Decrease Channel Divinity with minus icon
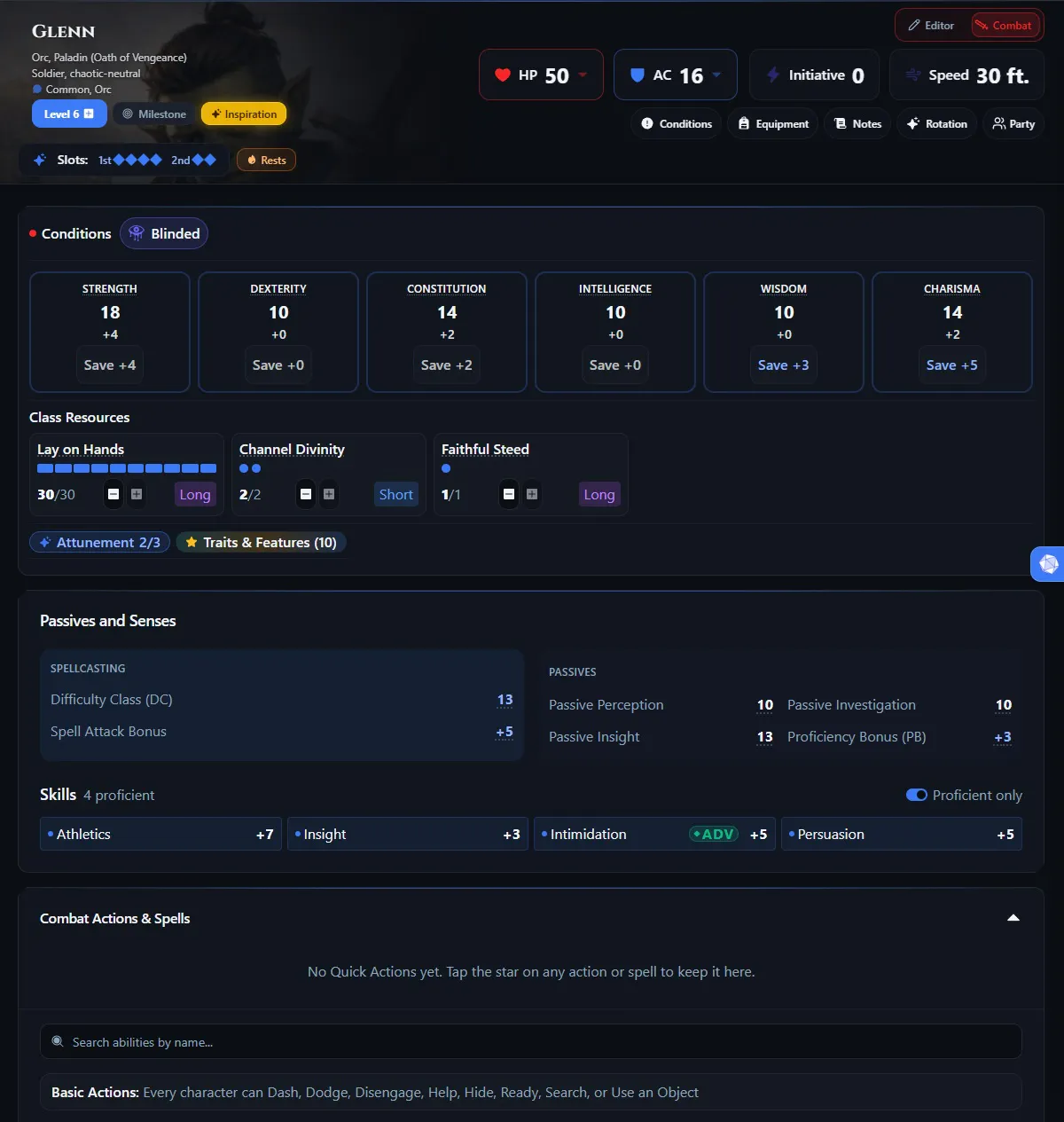1064x1122 pixels. coord(306,494)
